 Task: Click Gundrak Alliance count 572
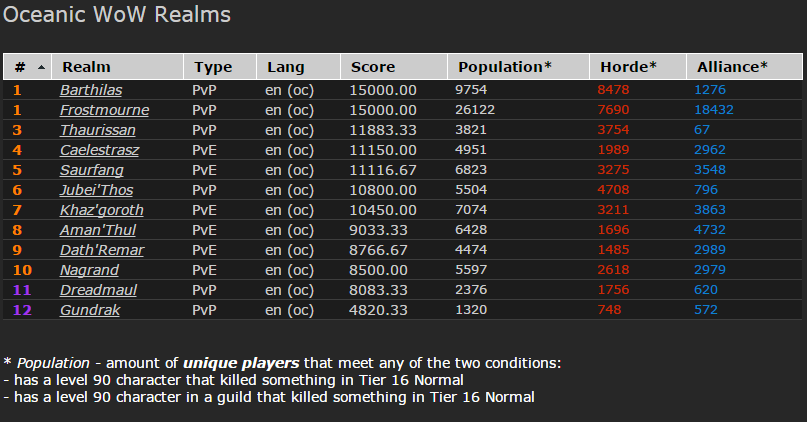click(x=706, y=310)
